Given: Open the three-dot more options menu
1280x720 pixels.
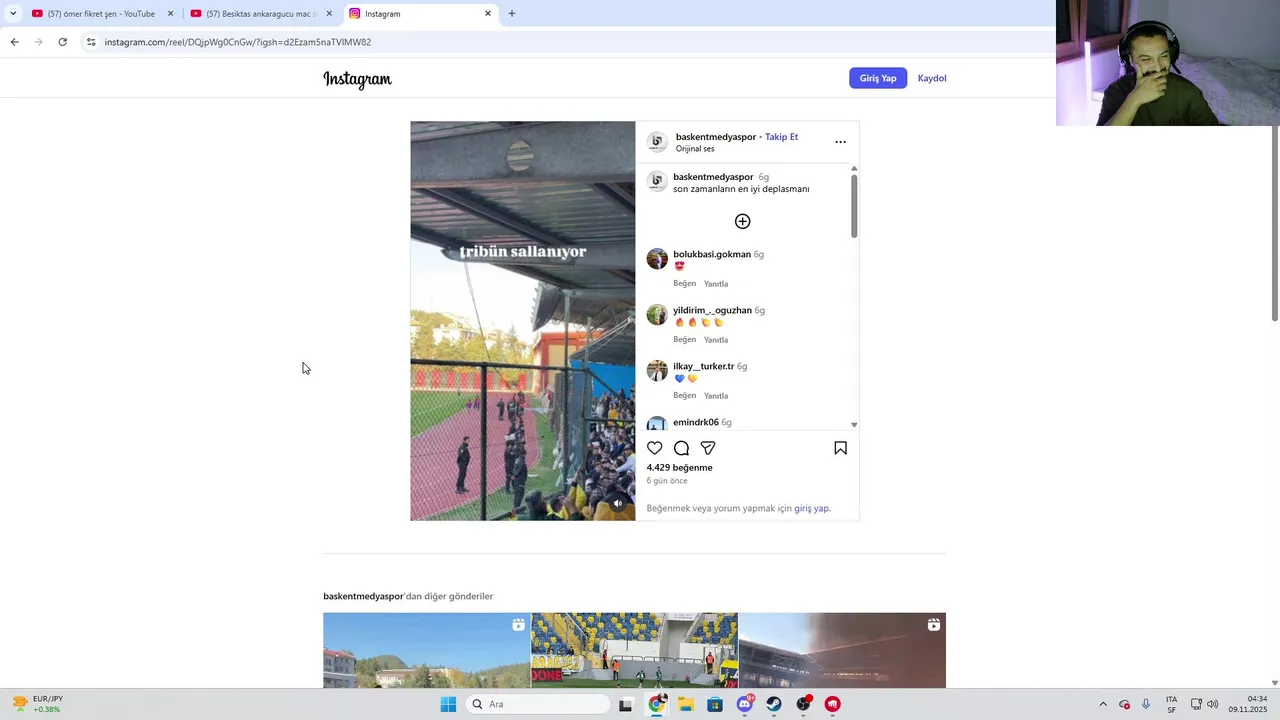Looking at the screenshot, I should tap(840, 142).
